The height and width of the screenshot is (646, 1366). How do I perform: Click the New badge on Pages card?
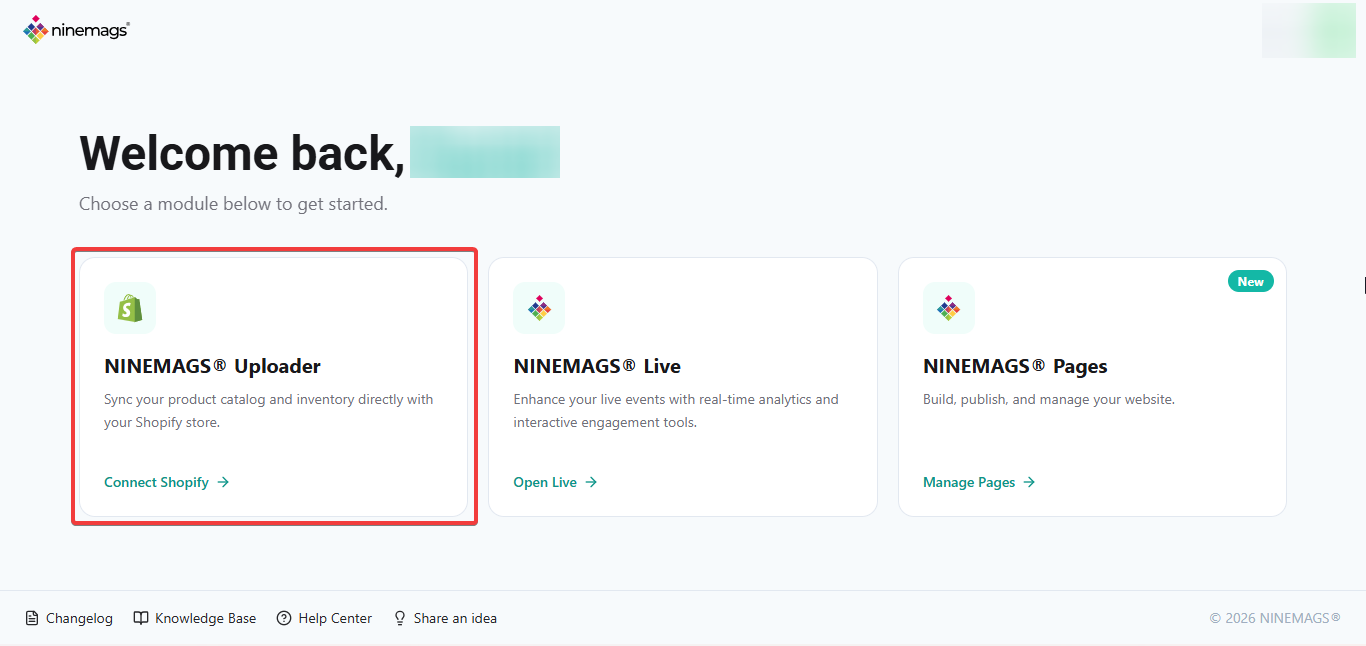[1251, 282]
